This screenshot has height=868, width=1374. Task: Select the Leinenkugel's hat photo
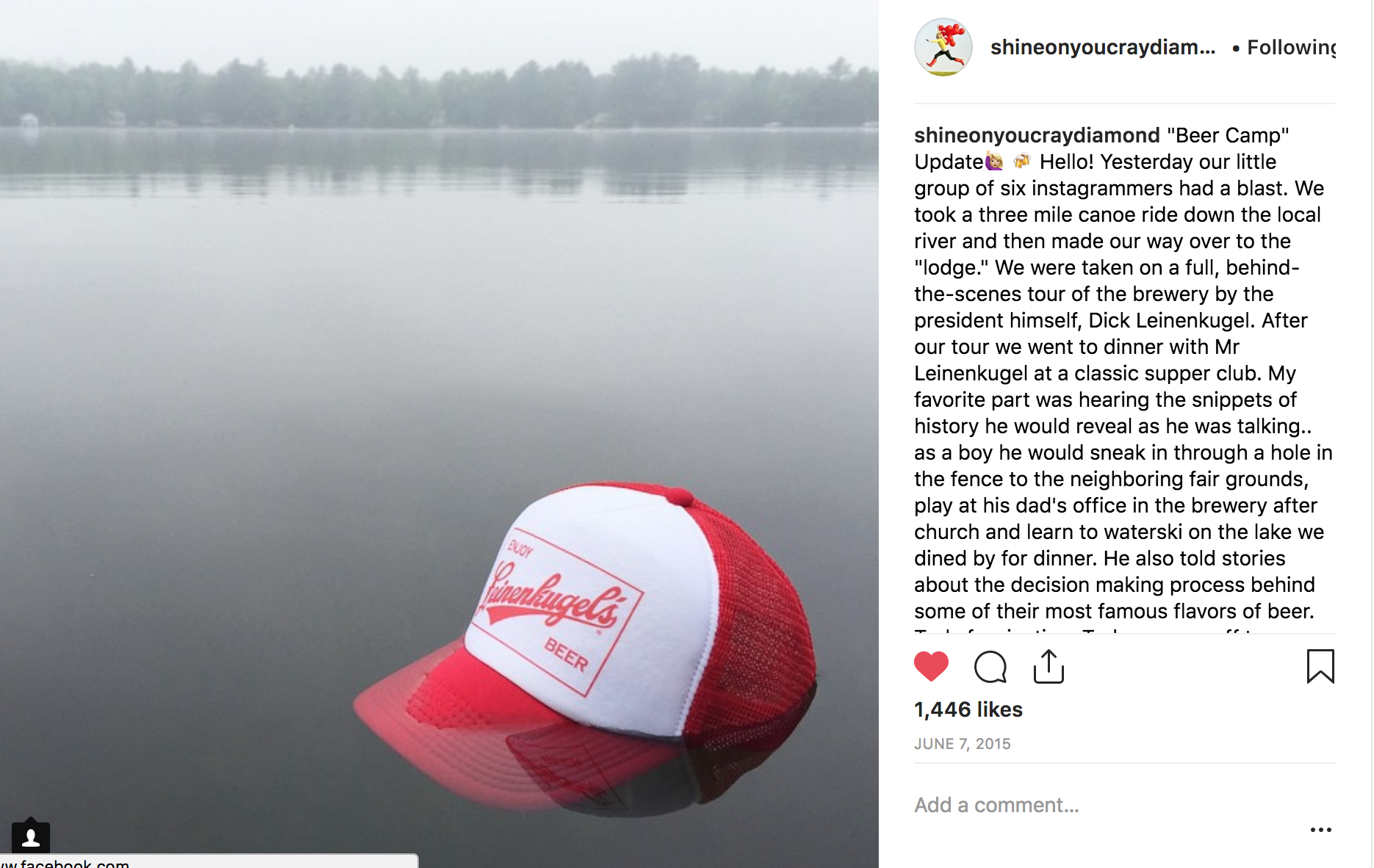pyautogui.click(x=439, y=433)
